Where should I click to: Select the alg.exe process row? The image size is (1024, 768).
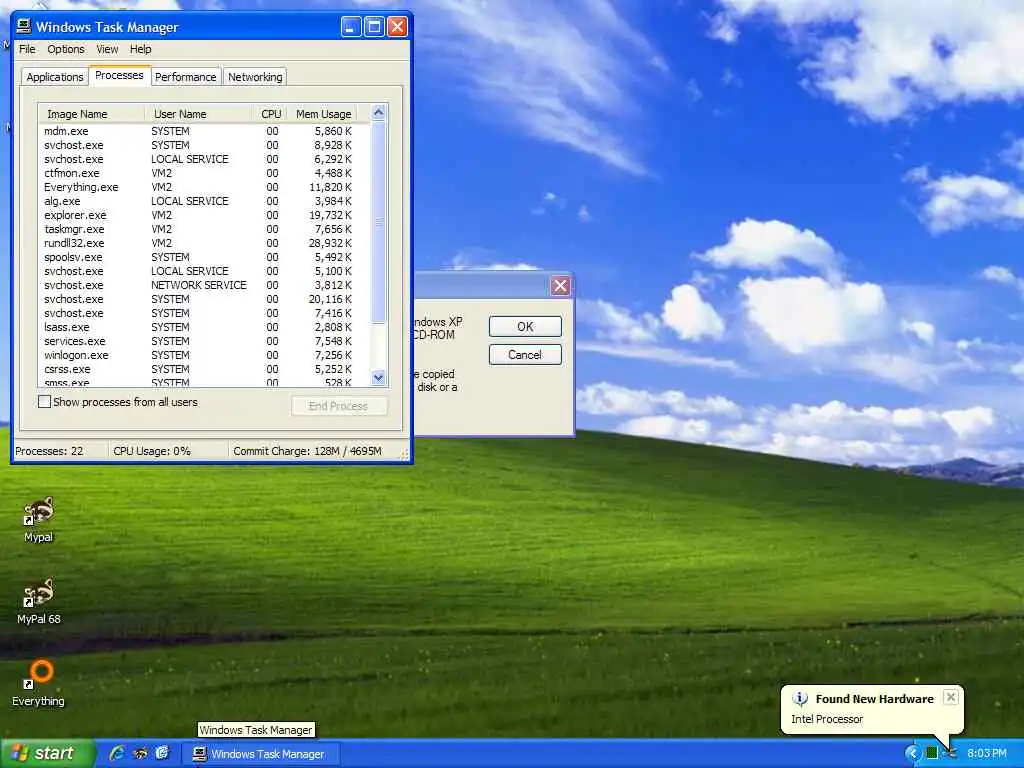[203, 201]
